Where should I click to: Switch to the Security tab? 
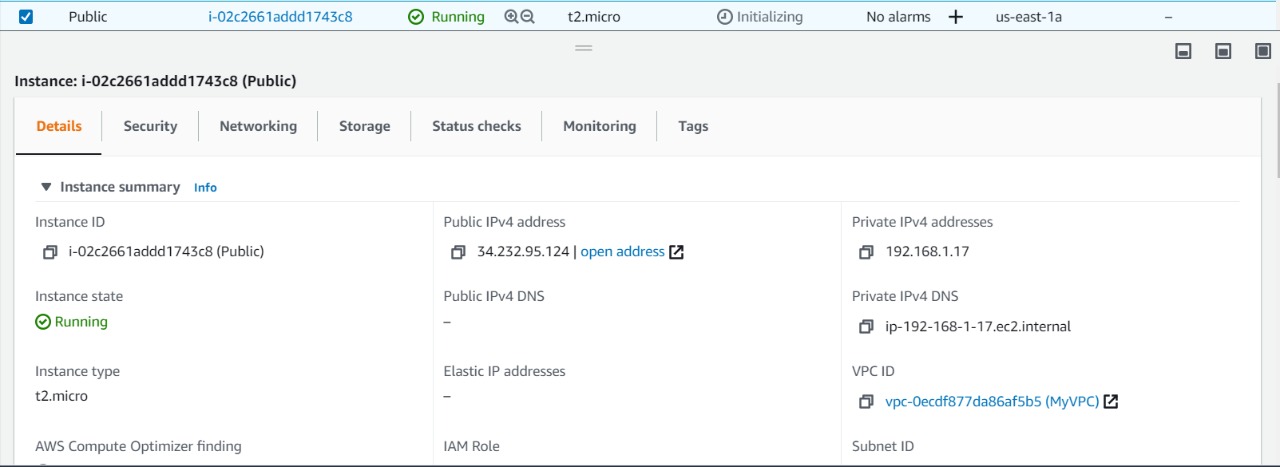click(150, 126)
